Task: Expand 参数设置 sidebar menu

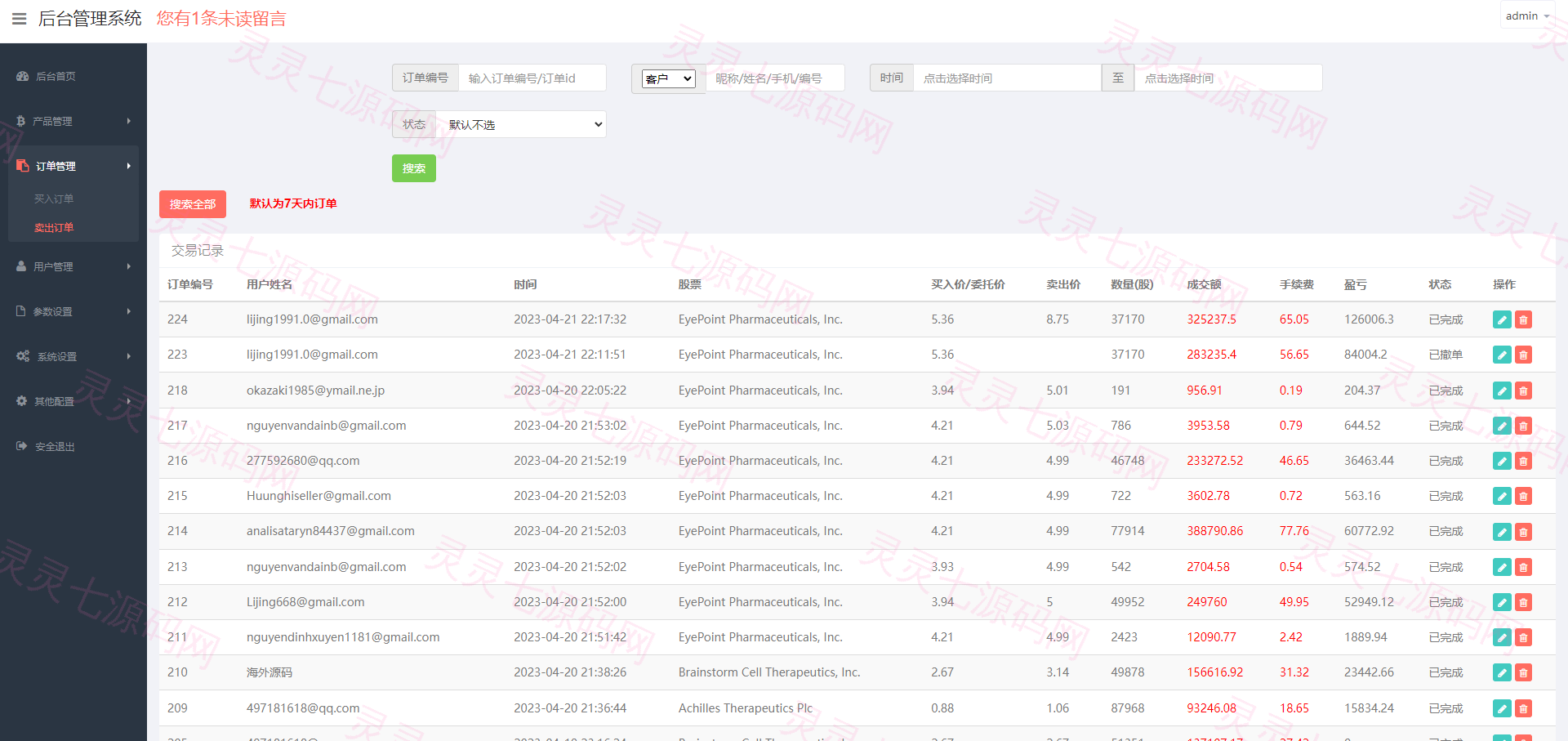Action: pos(73,311)
